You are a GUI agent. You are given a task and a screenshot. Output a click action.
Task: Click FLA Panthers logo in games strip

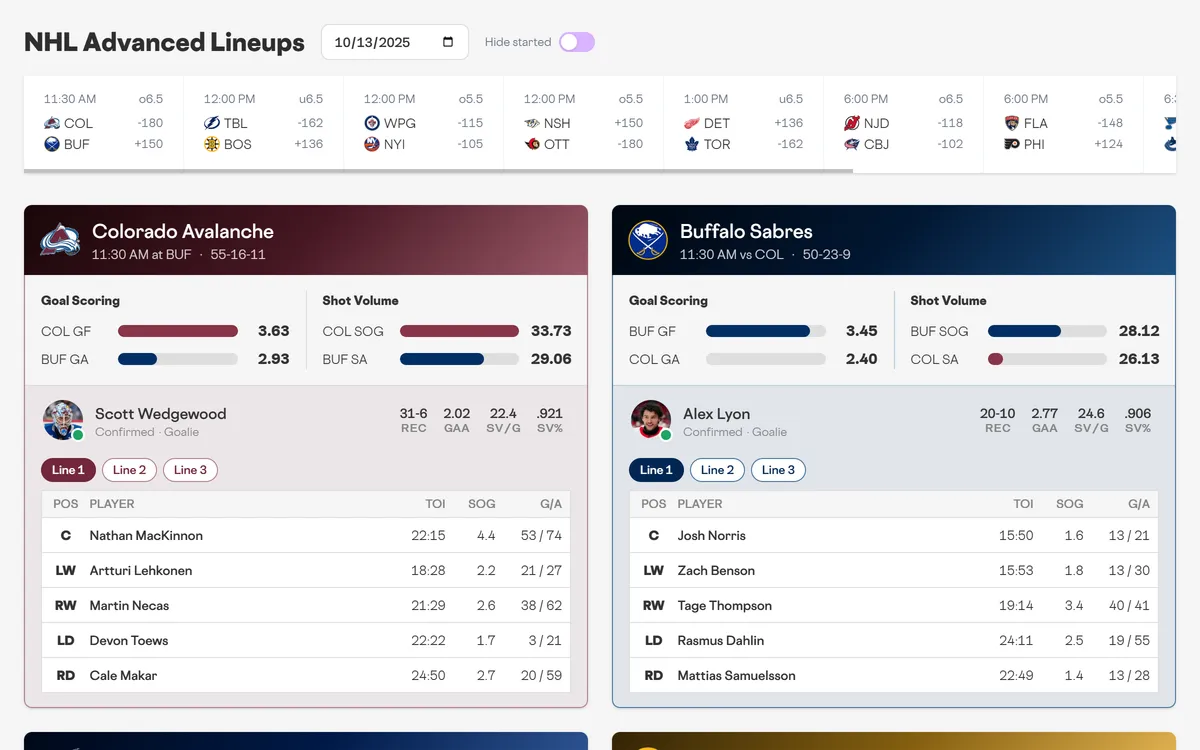tap(1012, 123)
